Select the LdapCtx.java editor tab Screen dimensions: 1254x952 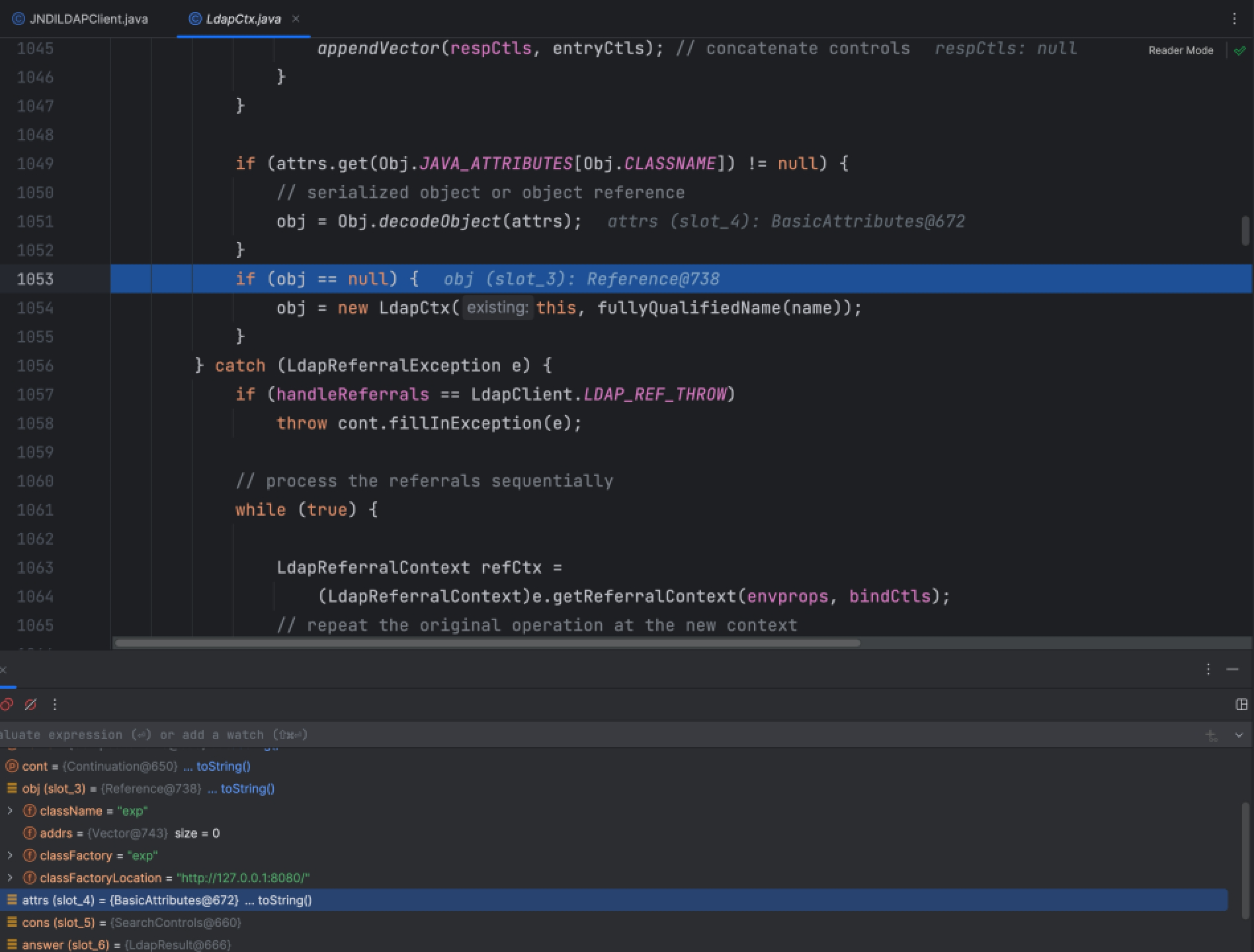pyautogui.click(x=243, y=19)
